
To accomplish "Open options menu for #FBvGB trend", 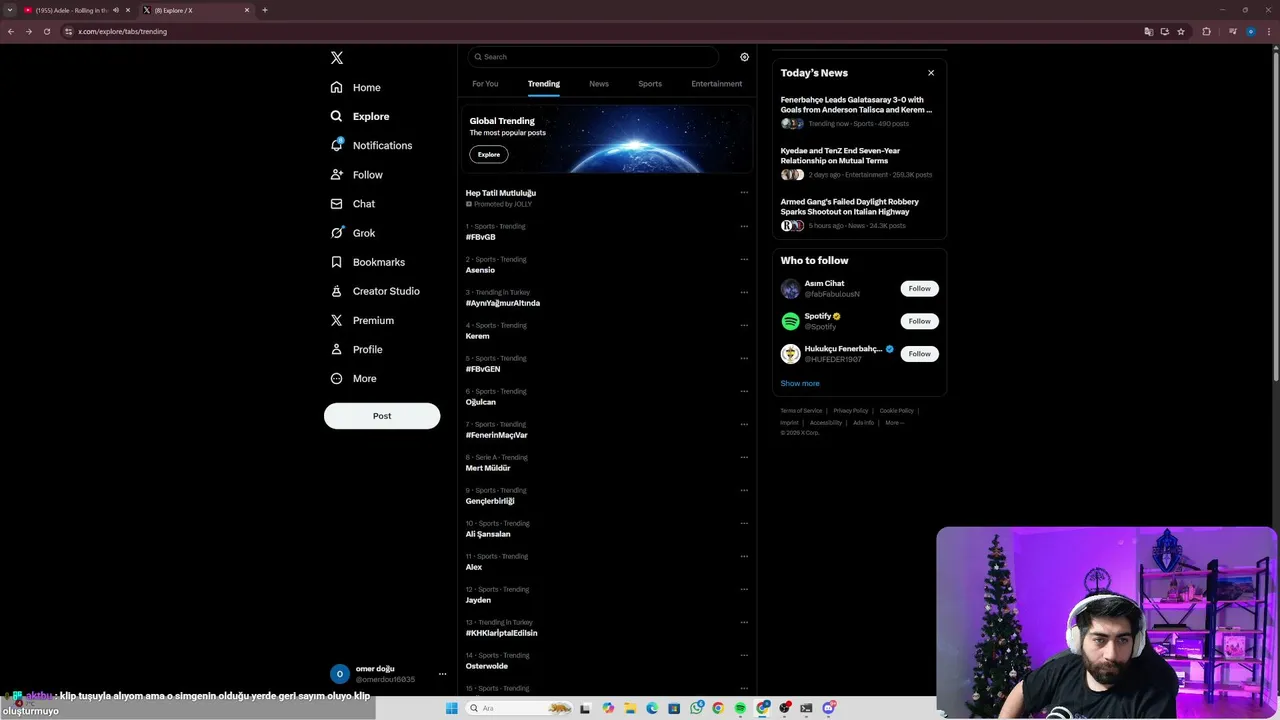I will 744,226.
